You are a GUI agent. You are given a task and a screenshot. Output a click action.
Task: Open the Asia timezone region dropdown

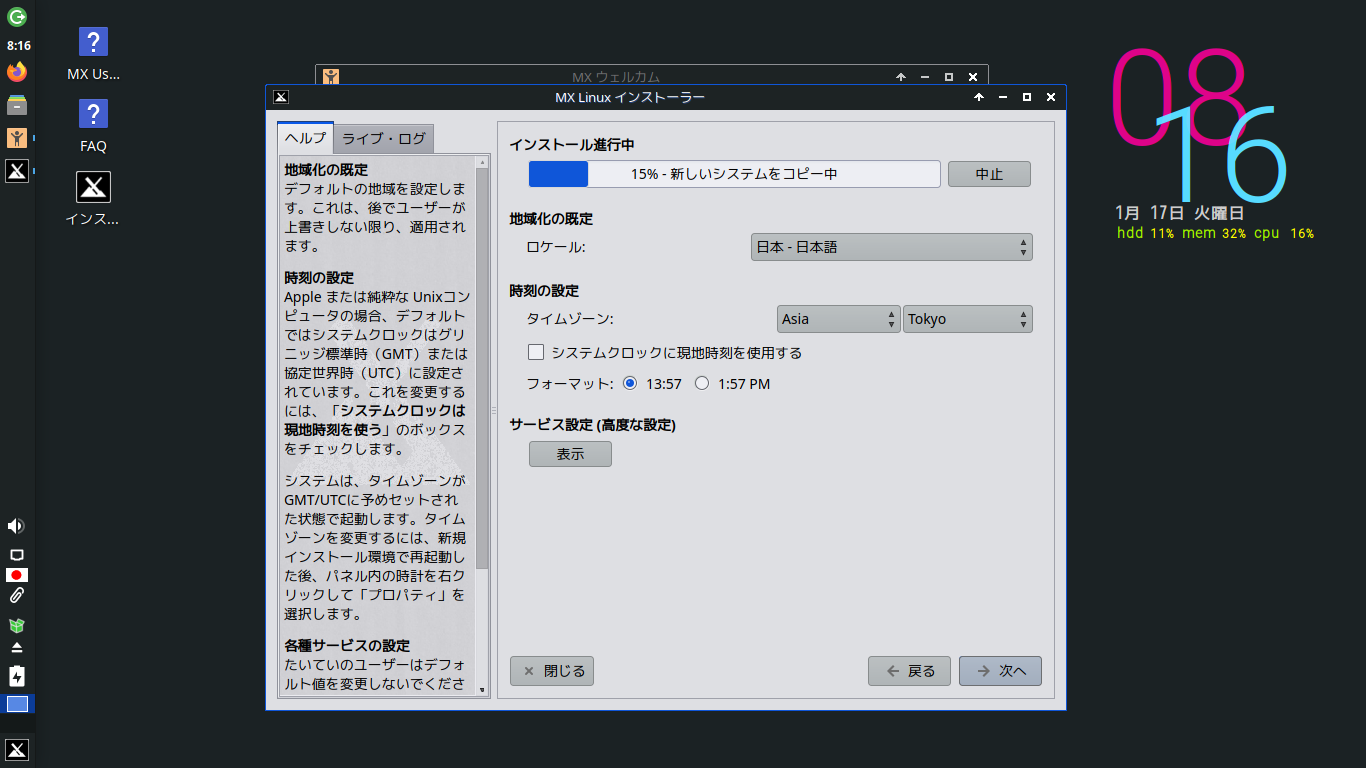[x=839, y=319]
